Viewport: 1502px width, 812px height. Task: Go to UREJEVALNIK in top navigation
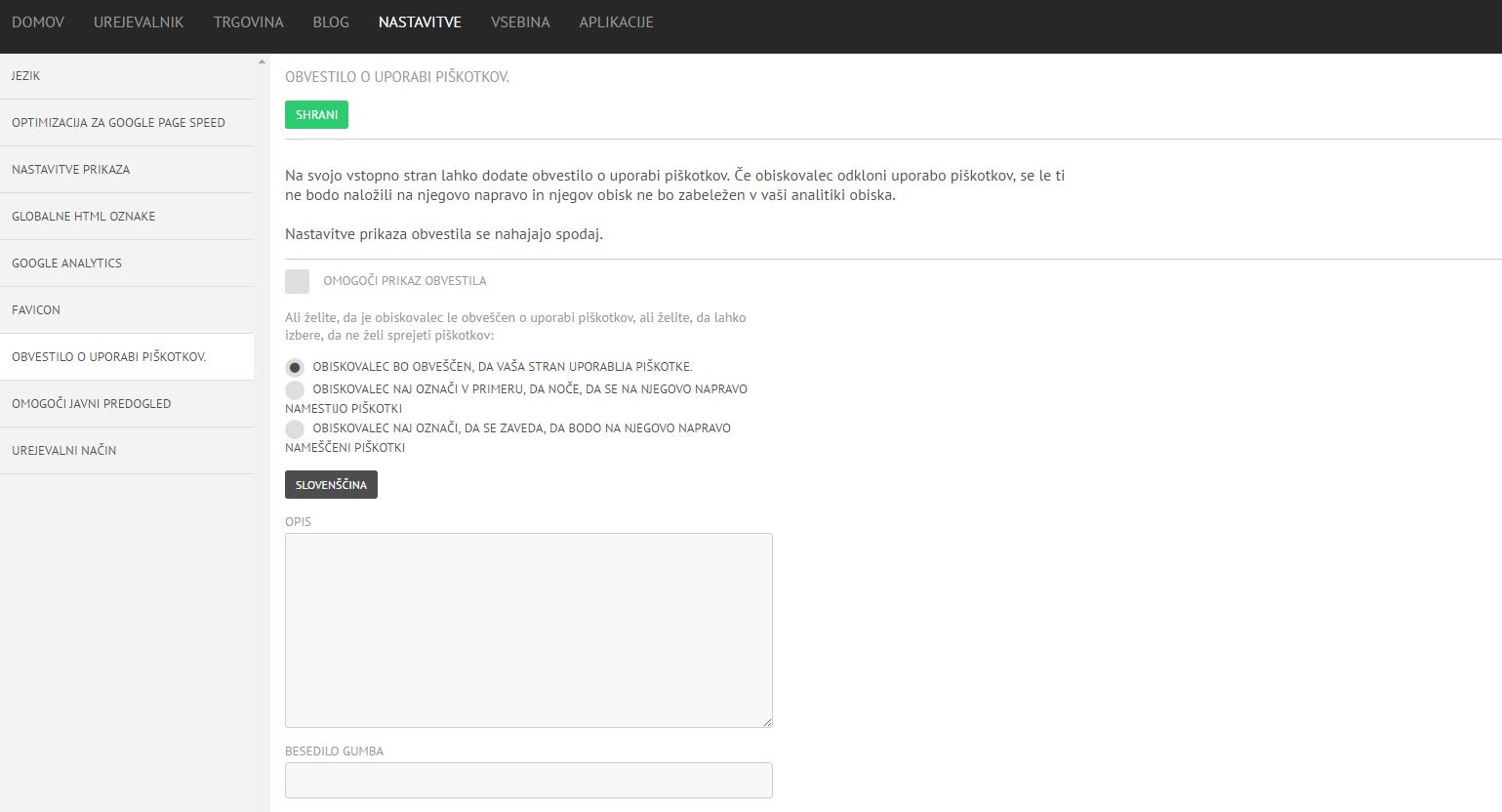tap(139, 21)
